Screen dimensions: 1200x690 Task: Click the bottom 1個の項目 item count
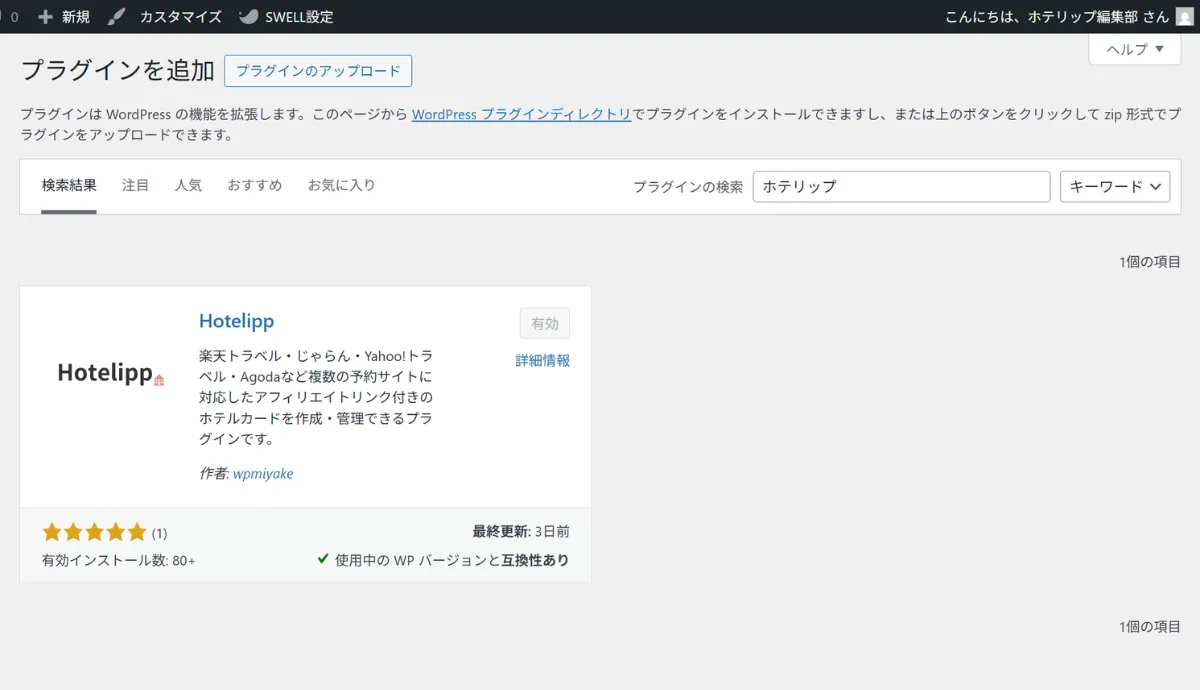tap(1150, 627)
